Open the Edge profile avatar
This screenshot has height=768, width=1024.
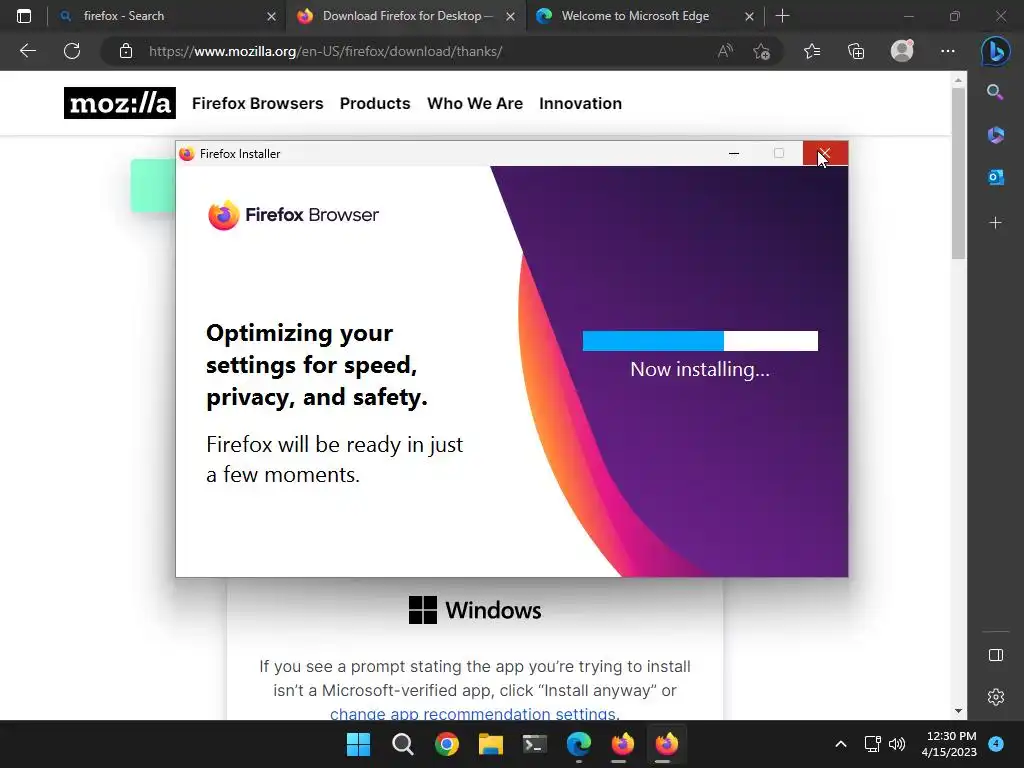902,50
